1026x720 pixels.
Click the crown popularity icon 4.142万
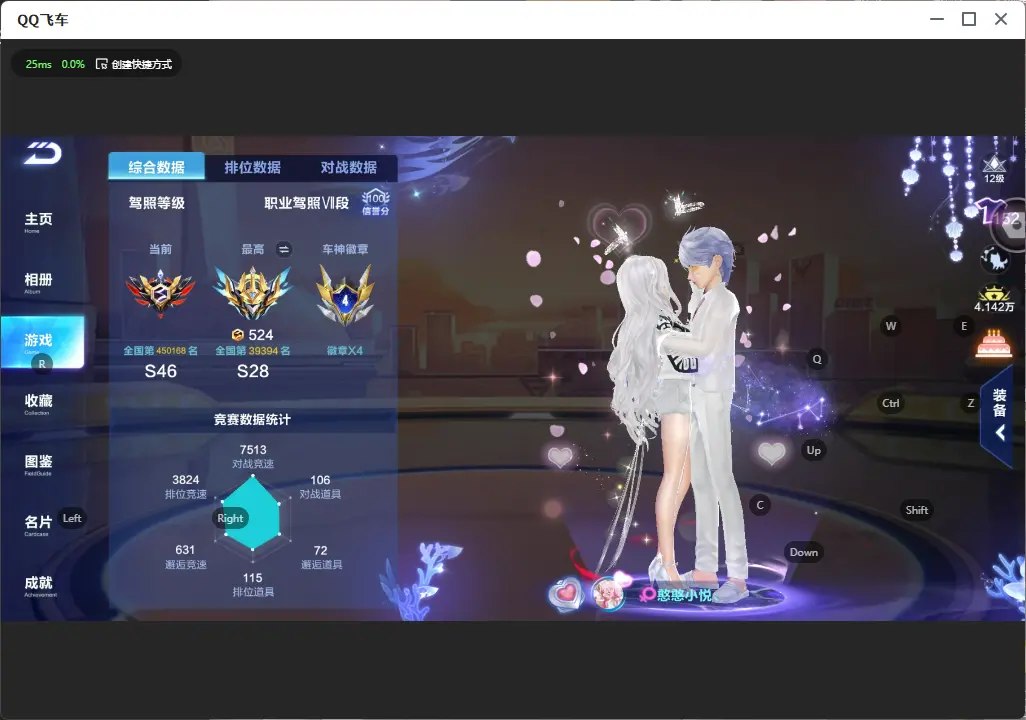[x=994, y=299]
